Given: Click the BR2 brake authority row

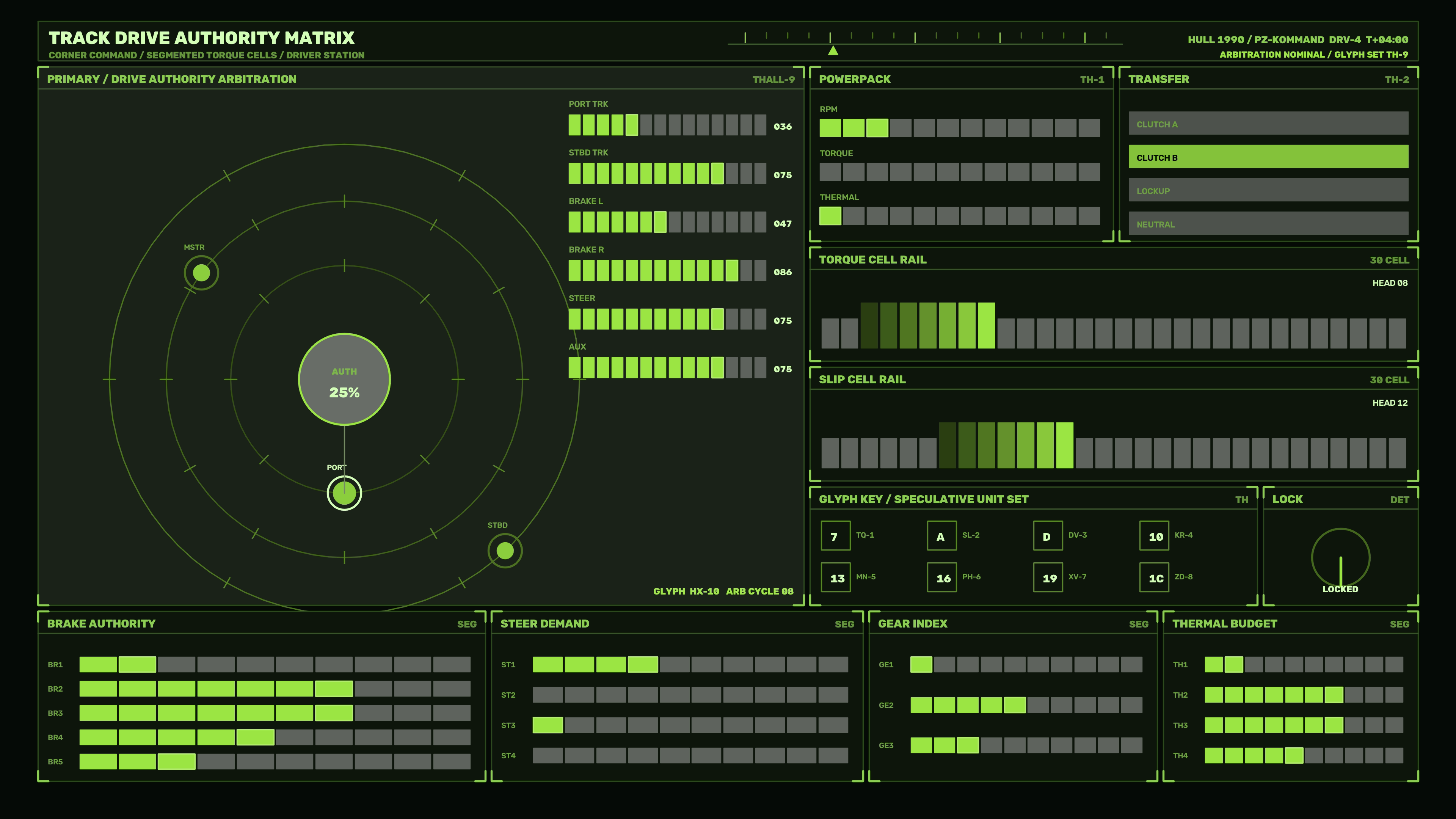Looking at the screenshot, I should click(275, 689).
